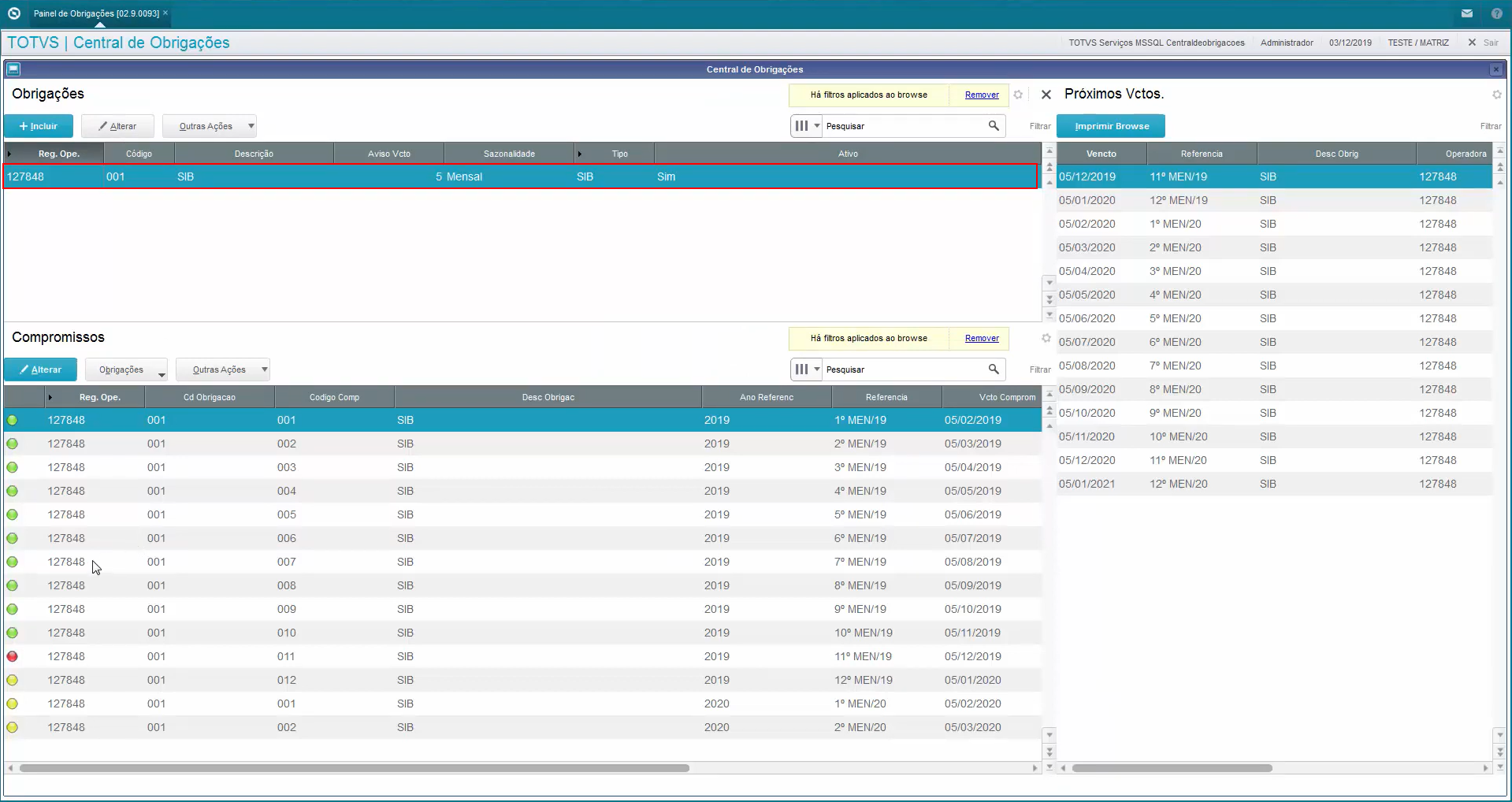
Task: Open columns selector in Obrigações search
Action: pyautogui.click(x=808, y=126)
